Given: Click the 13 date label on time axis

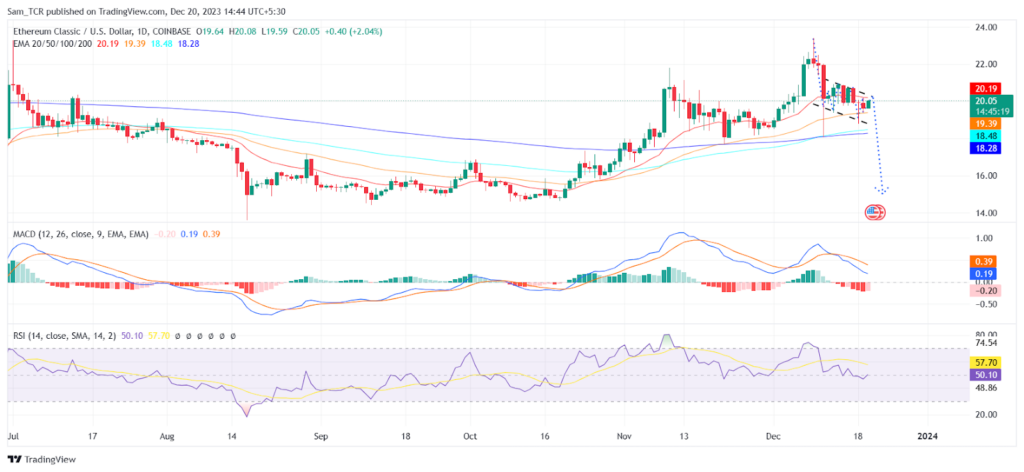Looking at the screenshot, I should tap(684, 434).
